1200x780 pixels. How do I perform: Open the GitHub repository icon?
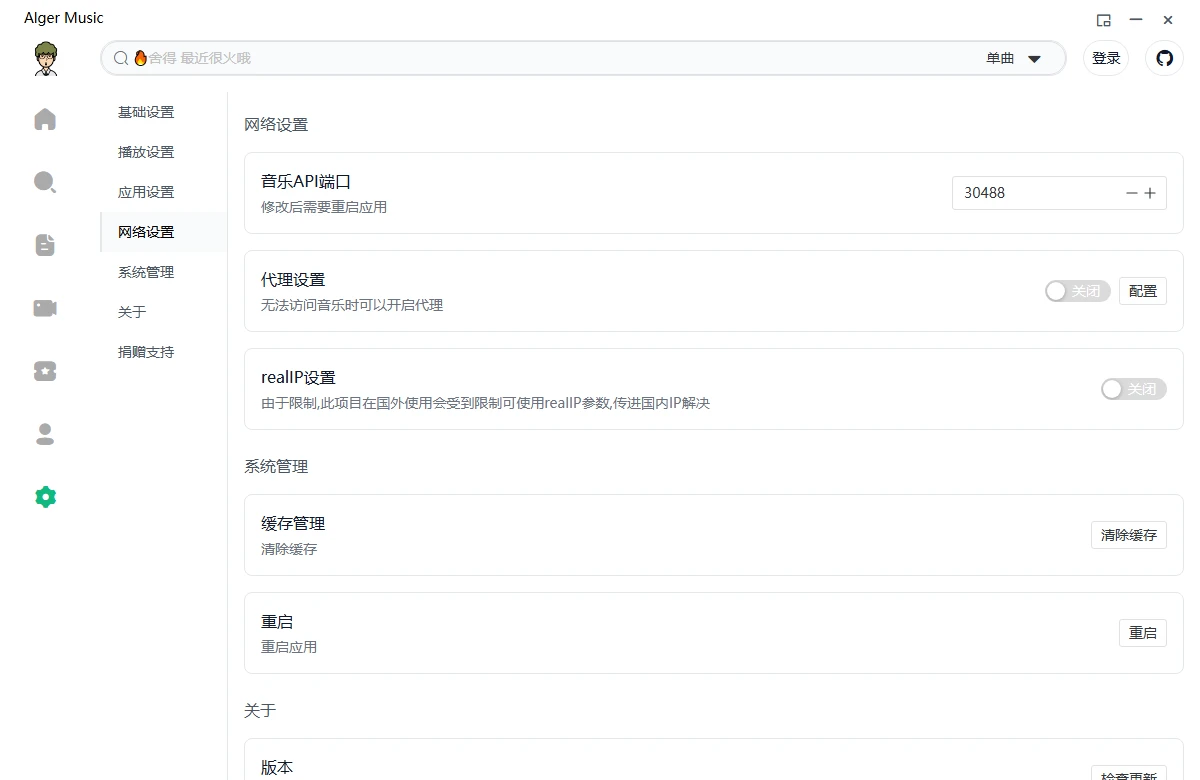(1164, 58)
